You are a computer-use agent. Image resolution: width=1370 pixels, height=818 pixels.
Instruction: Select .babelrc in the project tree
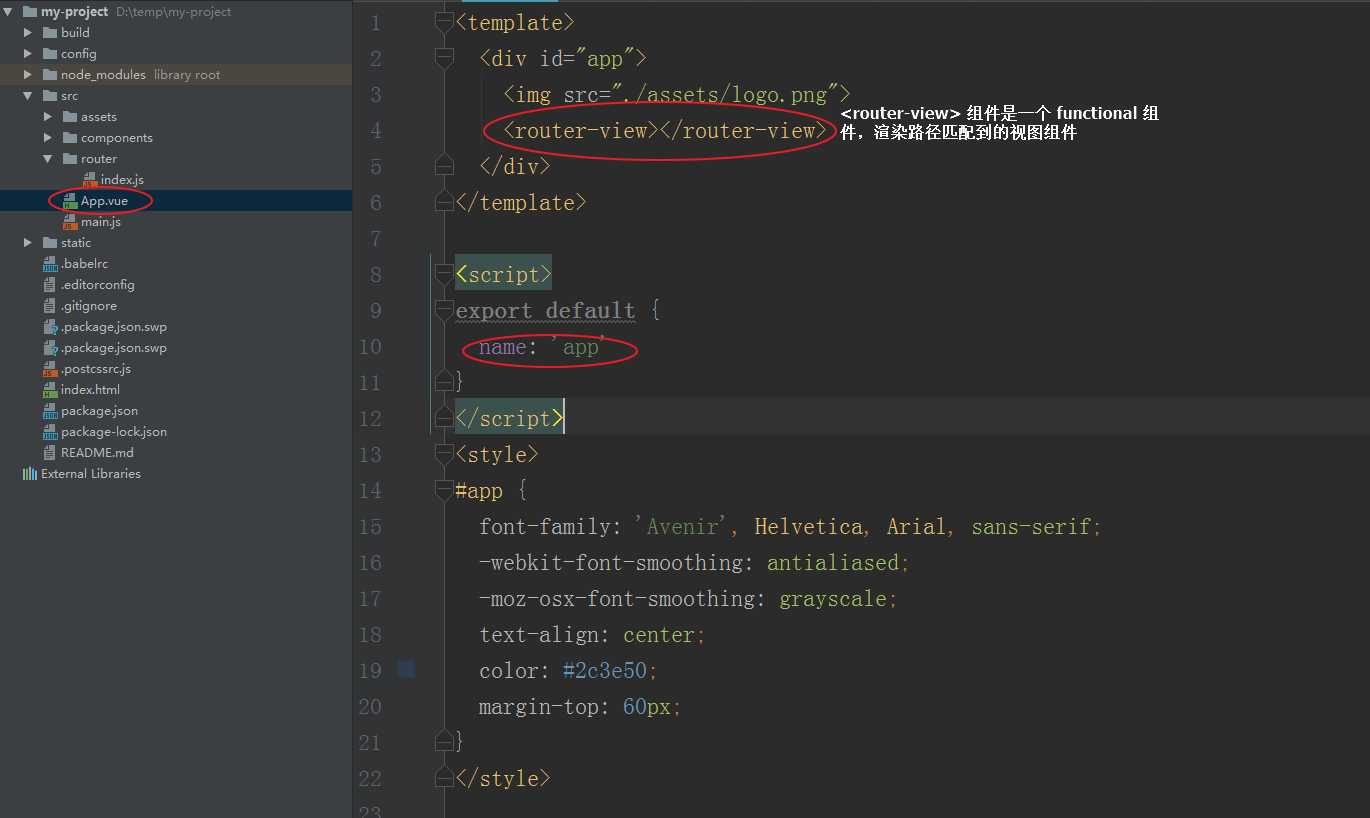tap(84, 264)
